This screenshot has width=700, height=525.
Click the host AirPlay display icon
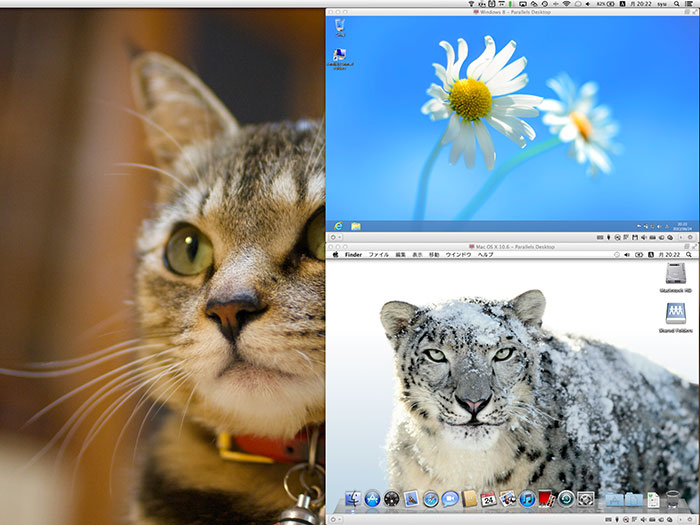point(523,4)
